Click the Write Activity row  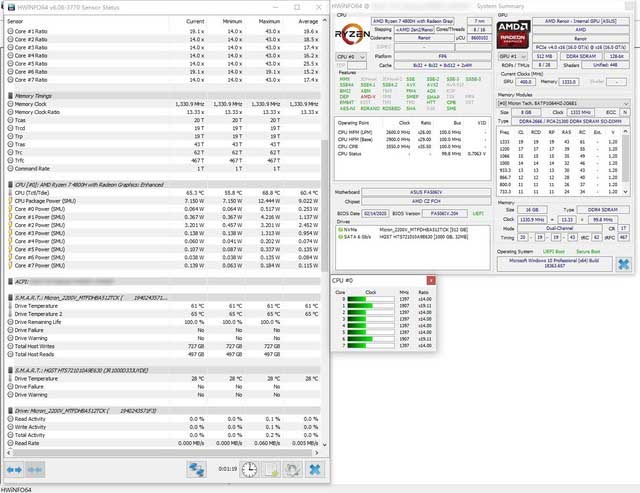pos(164,427)
